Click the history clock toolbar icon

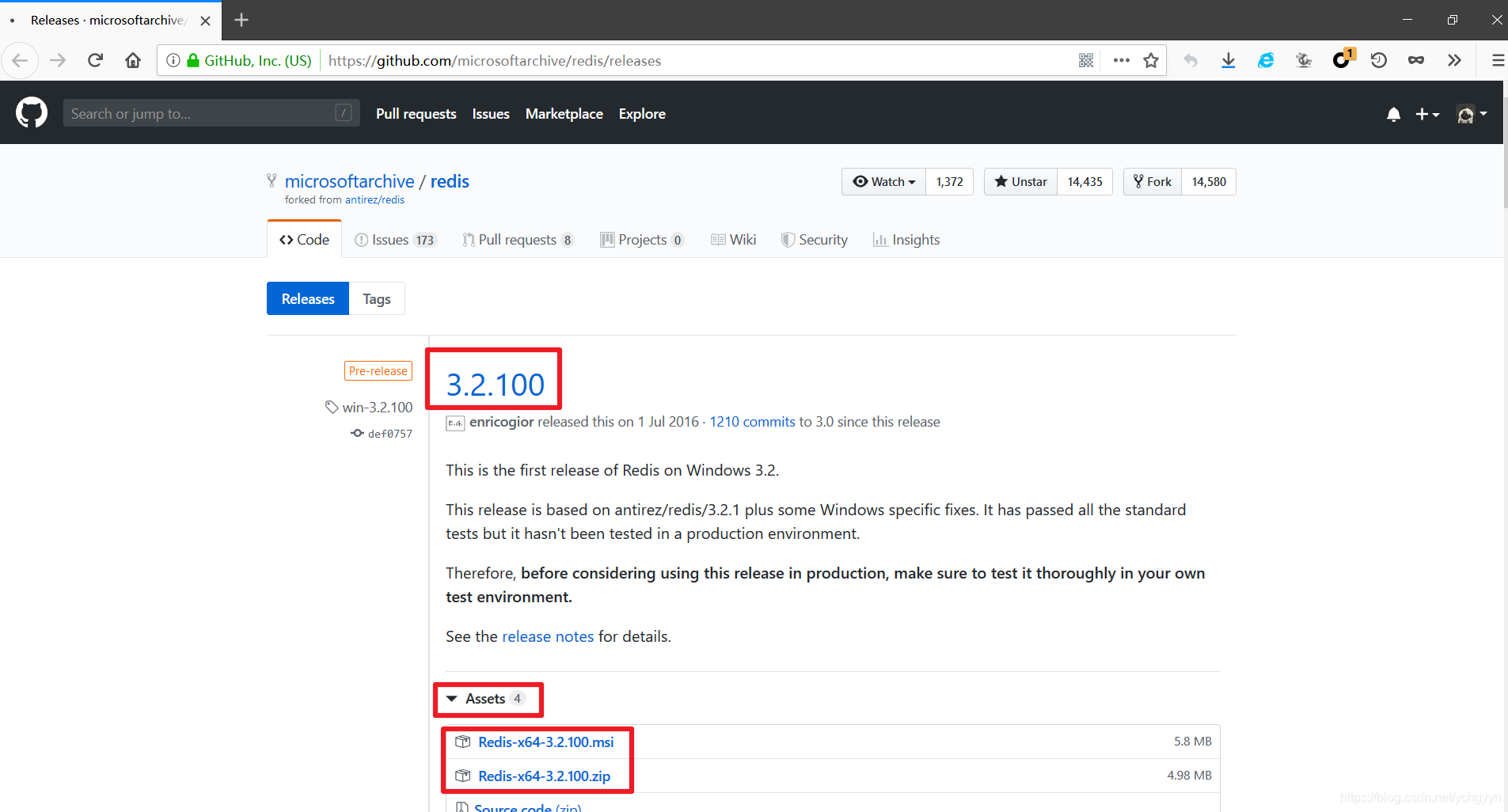click(x=1379, y=60)
